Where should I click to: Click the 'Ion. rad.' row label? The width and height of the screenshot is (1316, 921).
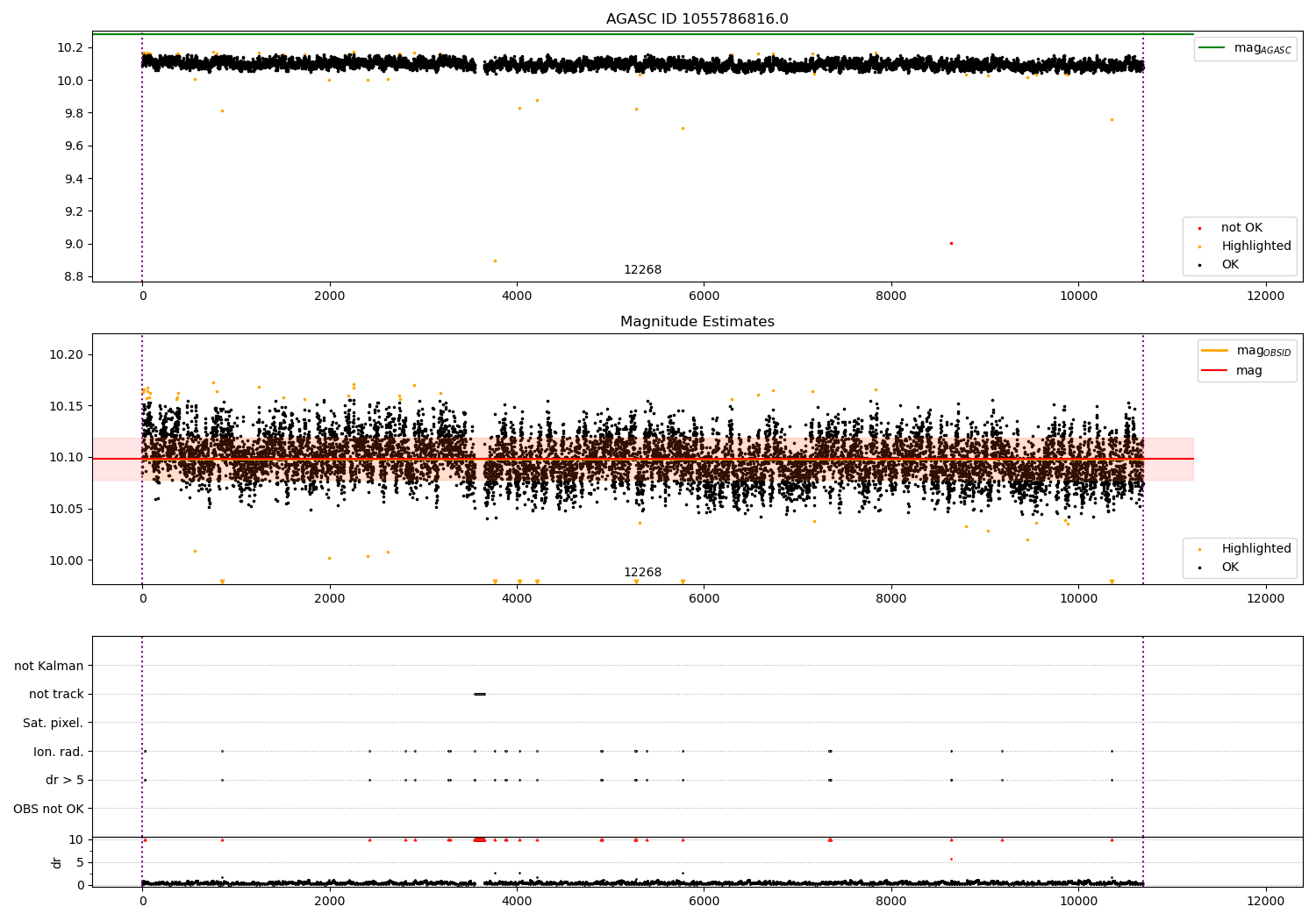coord(59,752)
